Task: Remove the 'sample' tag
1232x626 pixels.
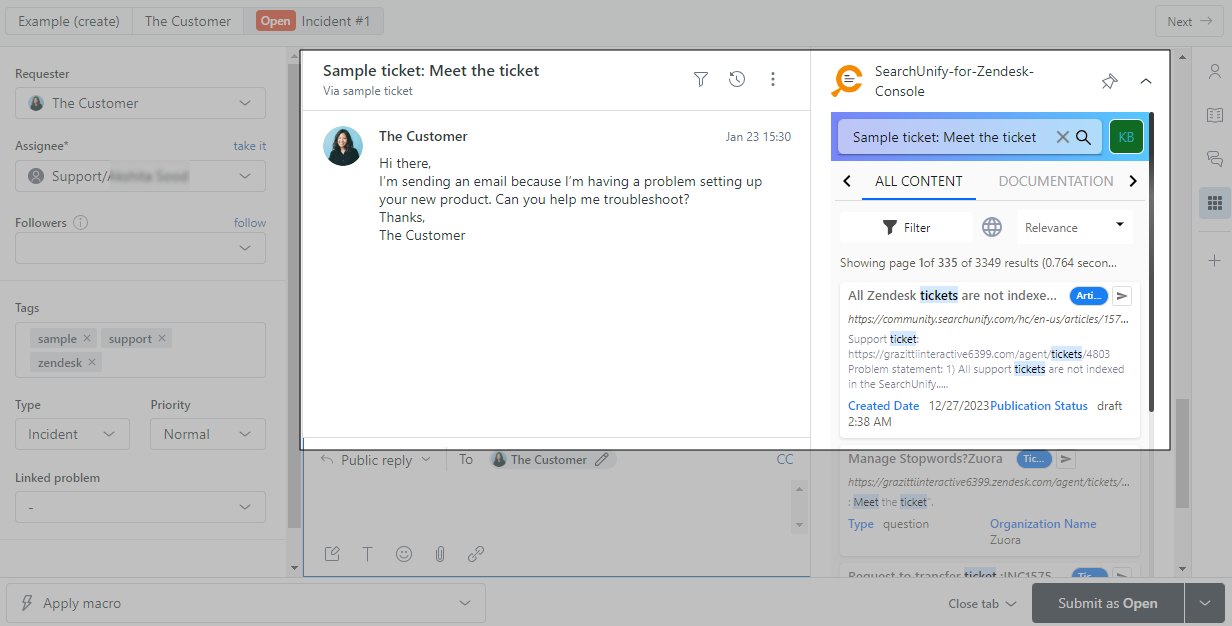Action: (x=87, y=339)
